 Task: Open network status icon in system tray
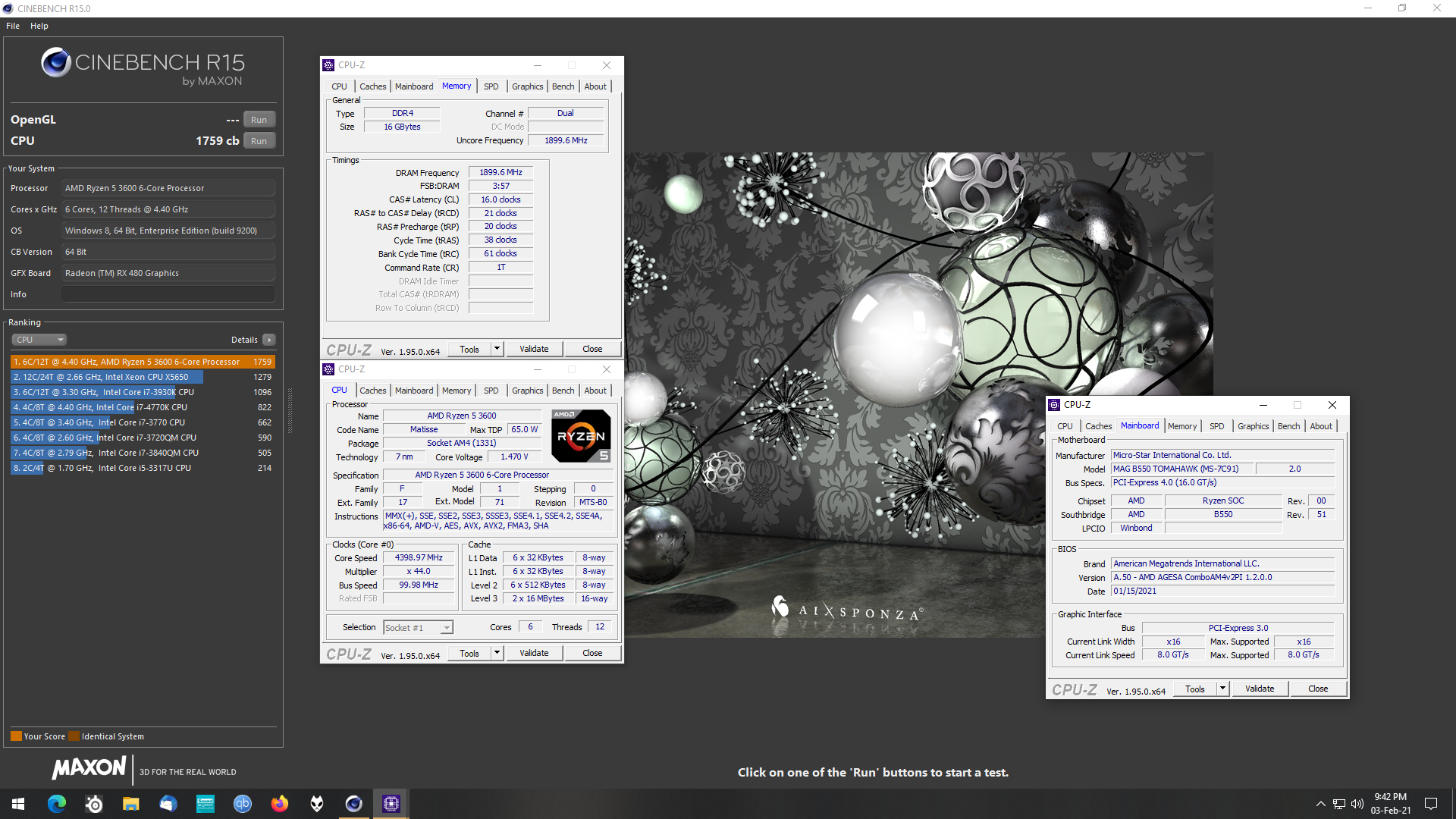1339,804
